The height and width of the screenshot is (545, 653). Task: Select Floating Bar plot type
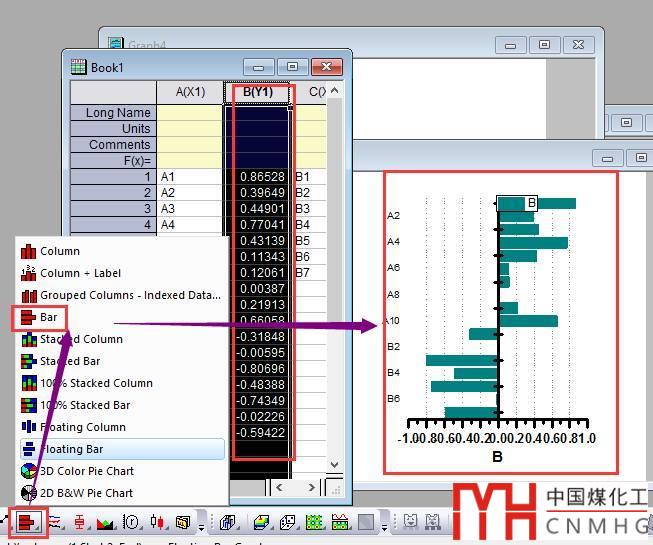(122, 449)
